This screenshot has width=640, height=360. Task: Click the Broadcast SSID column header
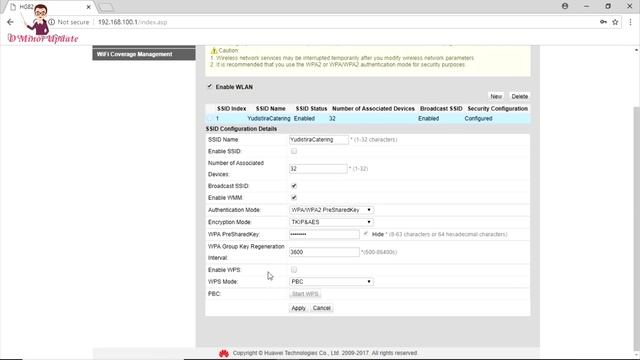(441, 109)
